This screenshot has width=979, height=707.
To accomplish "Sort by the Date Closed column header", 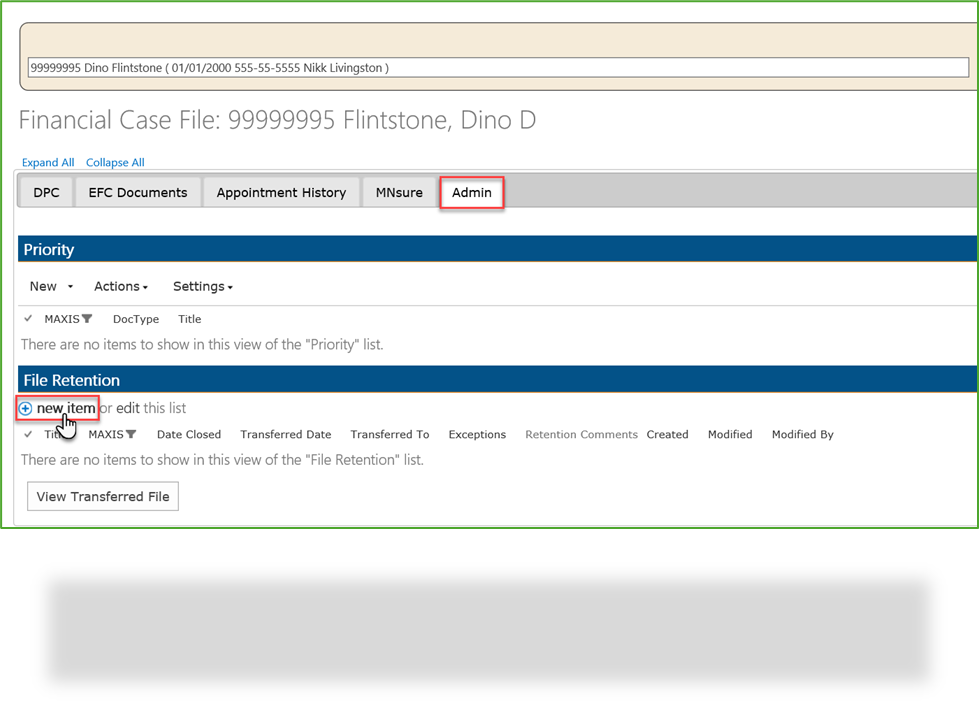I will pyautogui.click(x=188, y=434).
